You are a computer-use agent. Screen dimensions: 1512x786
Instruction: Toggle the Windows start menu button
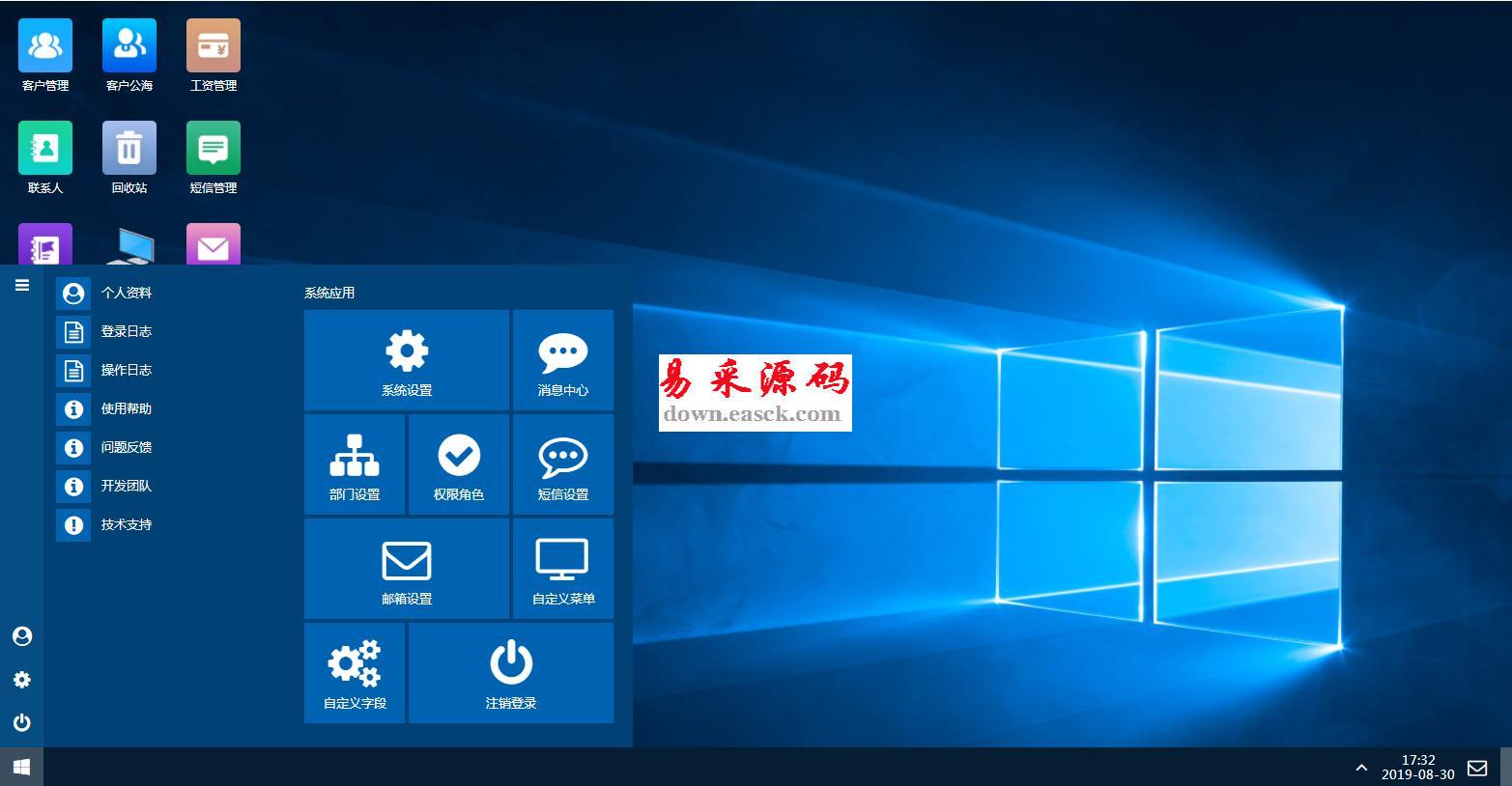pyautogui.click(x=21, y=767)
